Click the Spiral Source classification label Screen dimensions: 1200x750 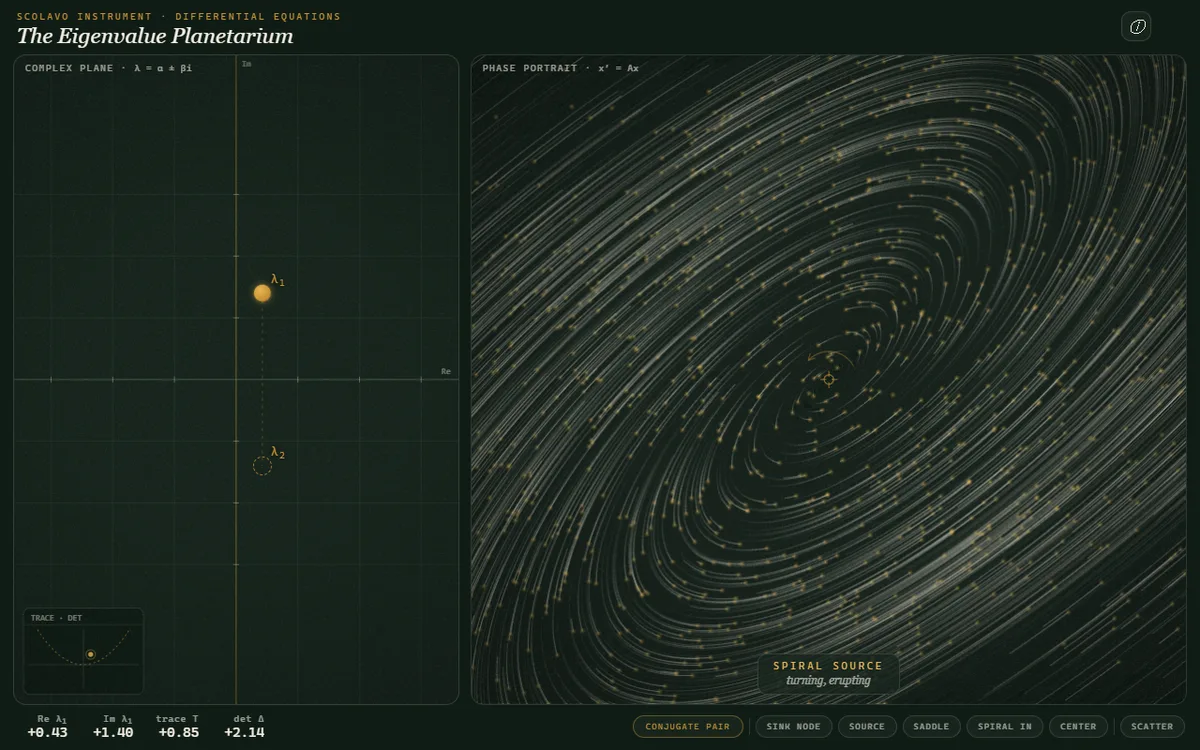click(828, 665)
